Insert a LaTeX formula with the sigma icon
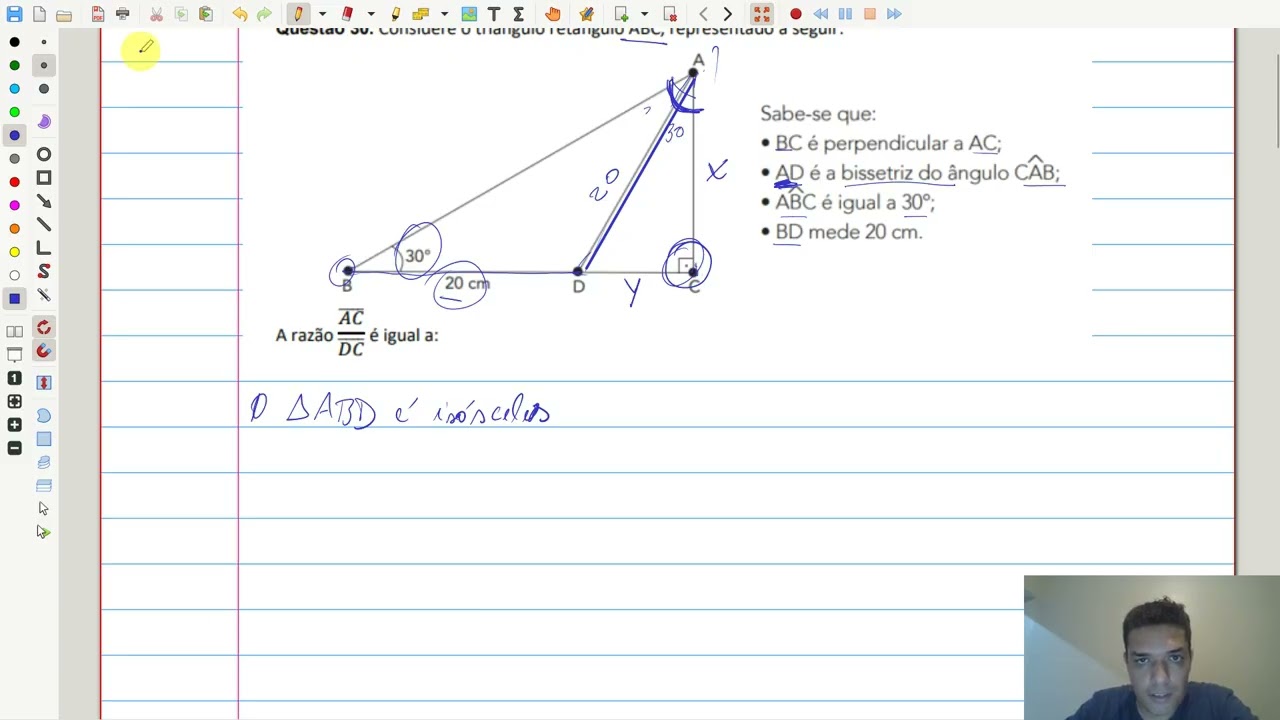 click(518, 14)
